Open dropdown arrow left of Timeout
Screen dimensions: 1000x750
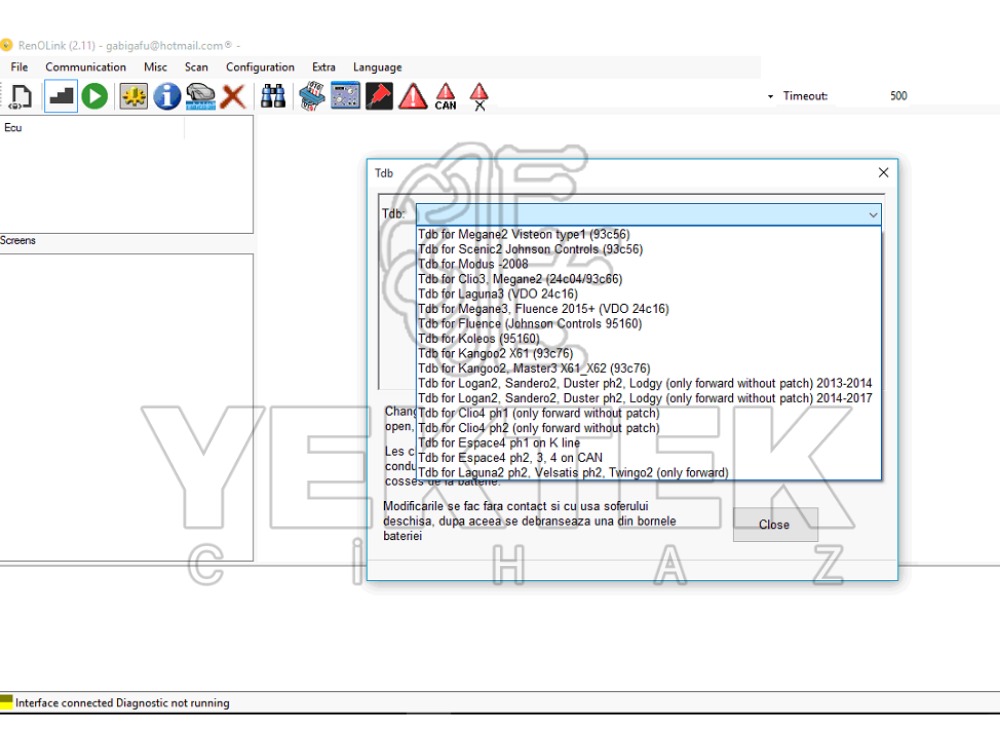pyautogui.click(x=770, y=96)
